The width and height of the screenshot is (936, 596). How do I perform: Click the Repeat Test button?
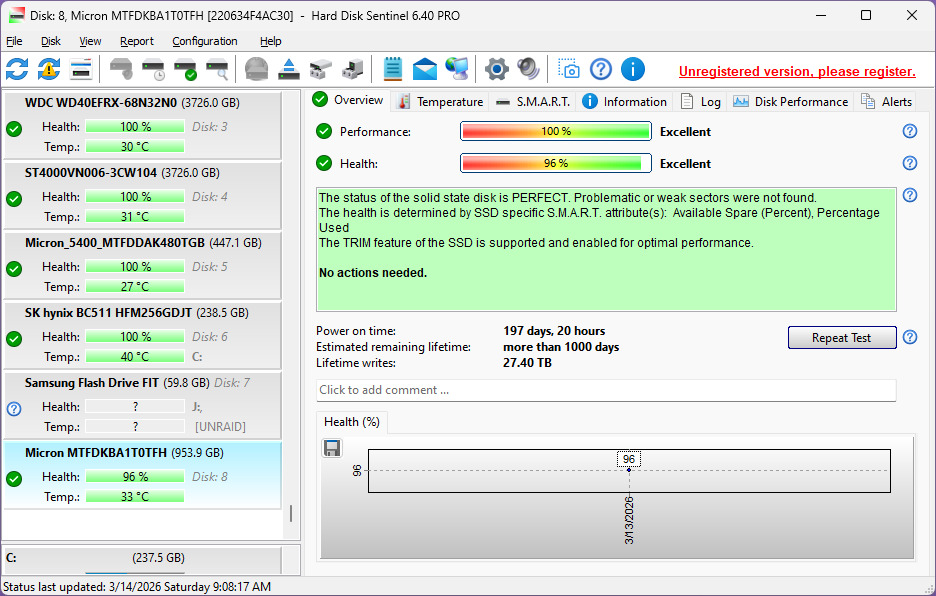[x=842, y=337]
